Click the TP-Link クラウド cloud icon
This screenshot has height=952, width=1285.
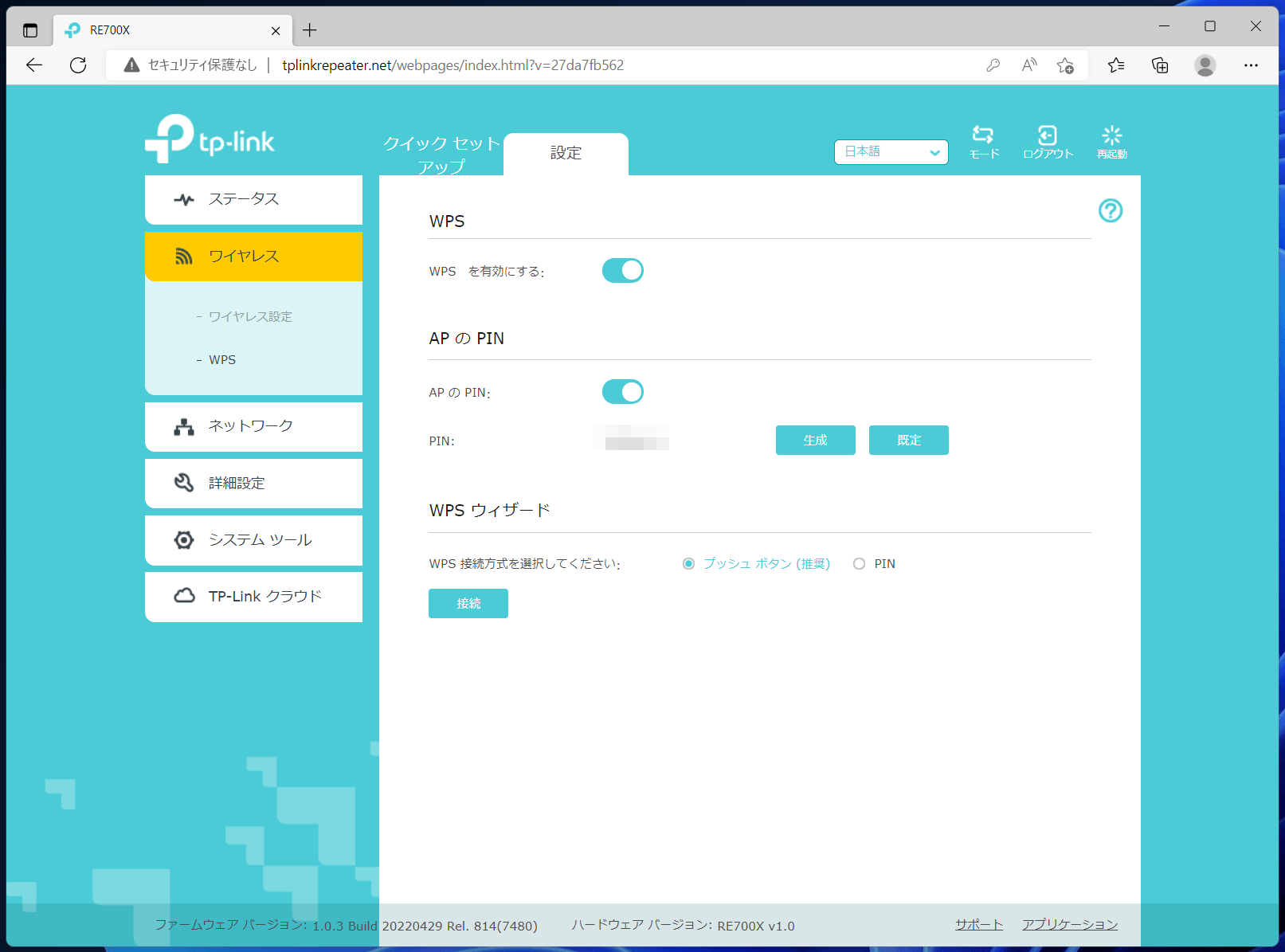click(x=184, y=596)
